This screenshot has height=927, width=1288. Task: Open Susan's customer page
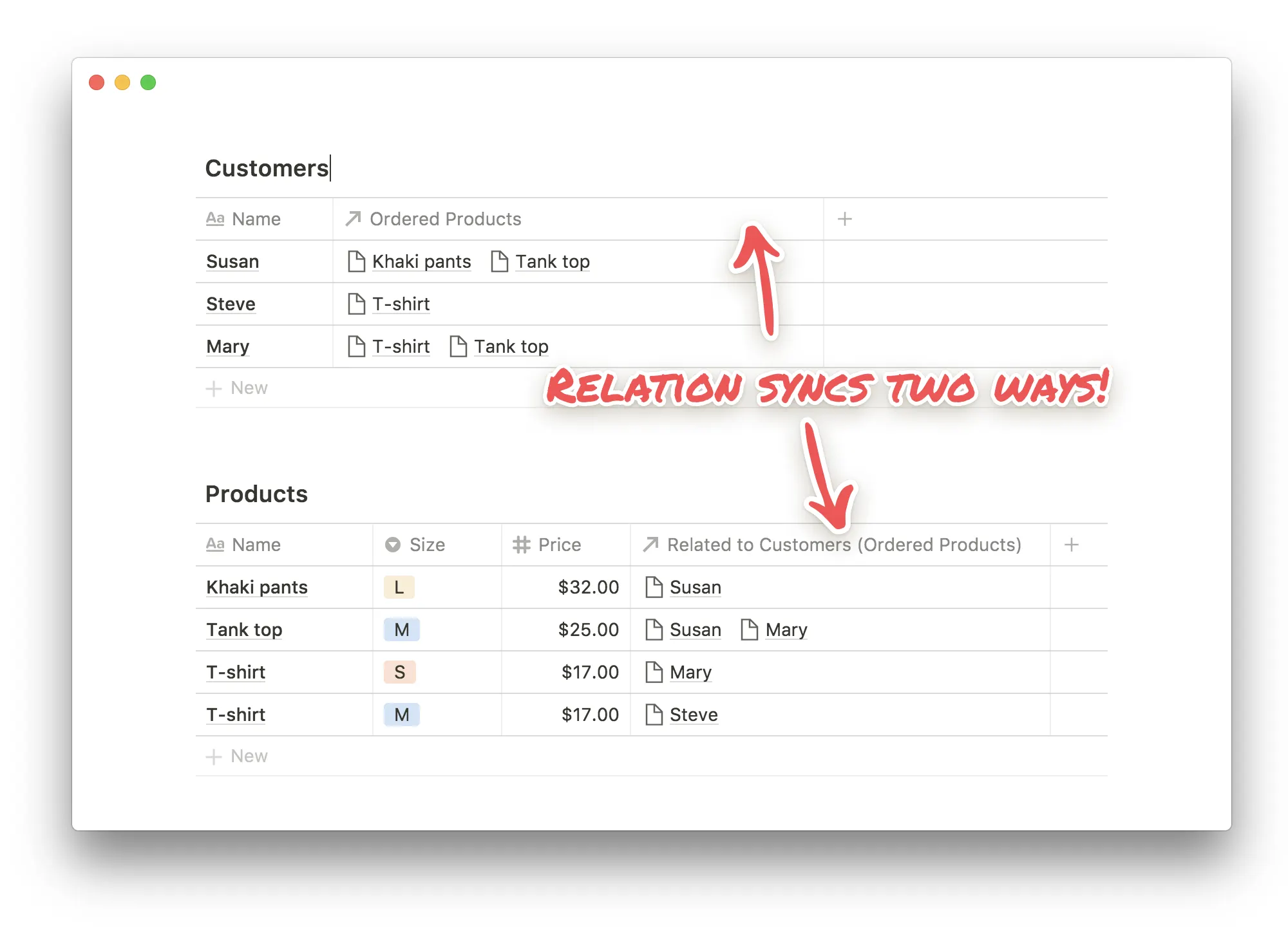(232, 262)
